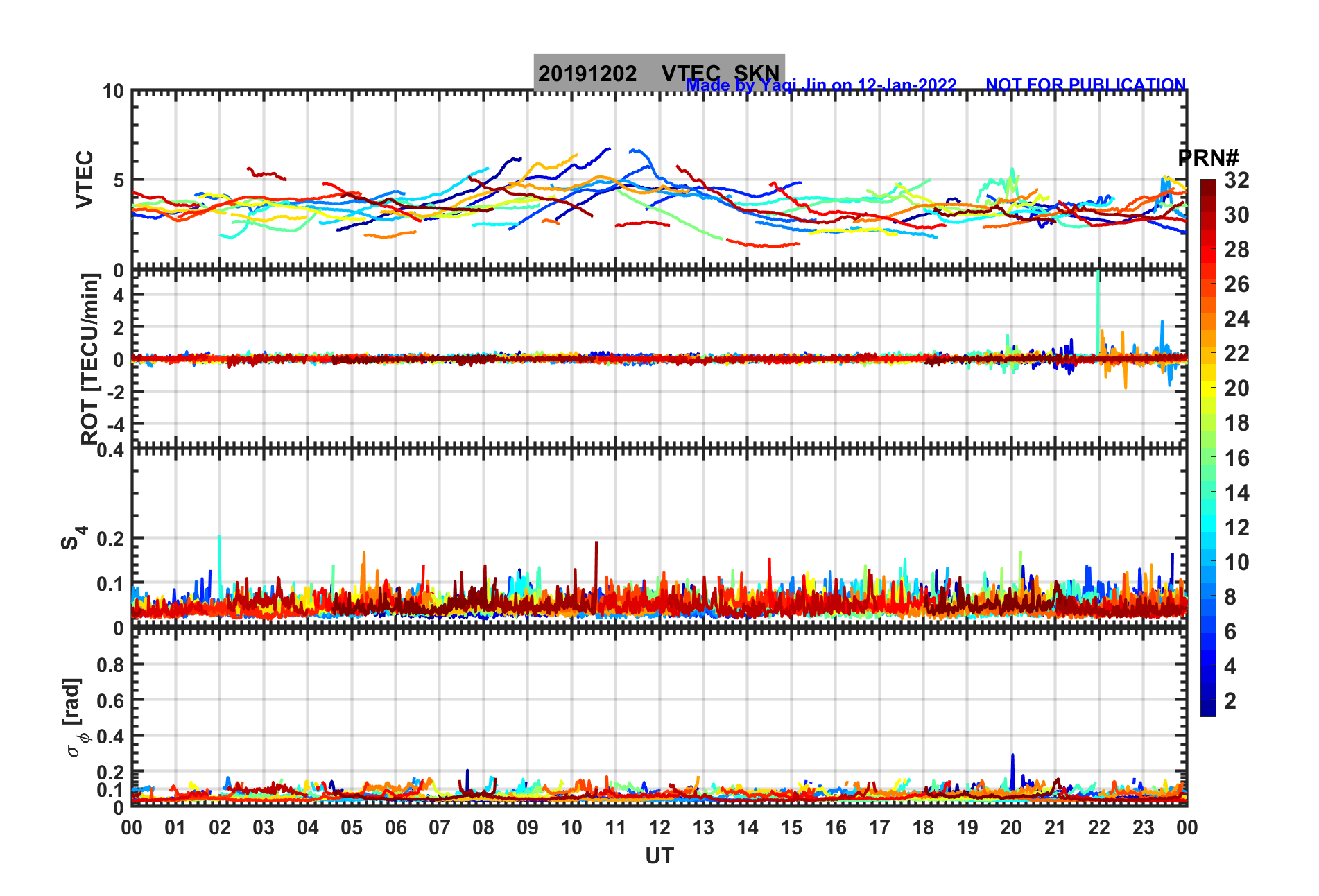Click the colorbar label 16

click(1236, 458)
